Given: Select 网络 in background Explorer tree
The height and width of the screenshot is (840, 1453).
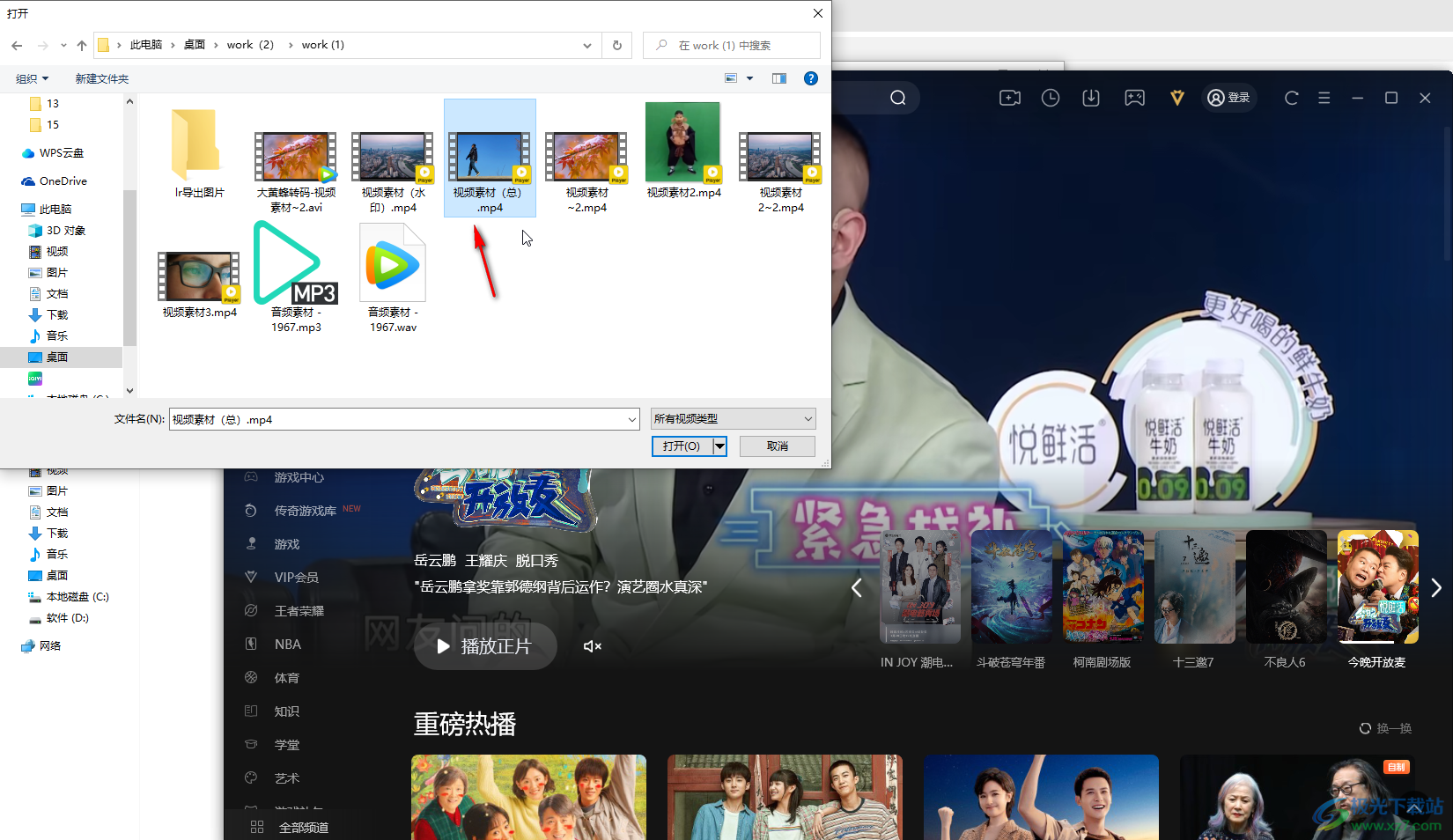Looking at the screenshot, I should 41,646.
